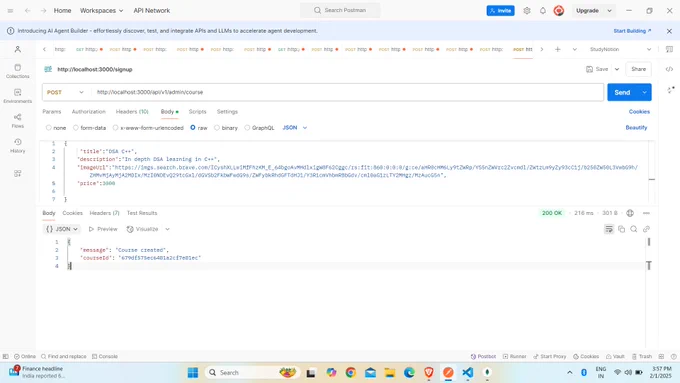
Task: Click the Preview response button
Action: [103, 229]
